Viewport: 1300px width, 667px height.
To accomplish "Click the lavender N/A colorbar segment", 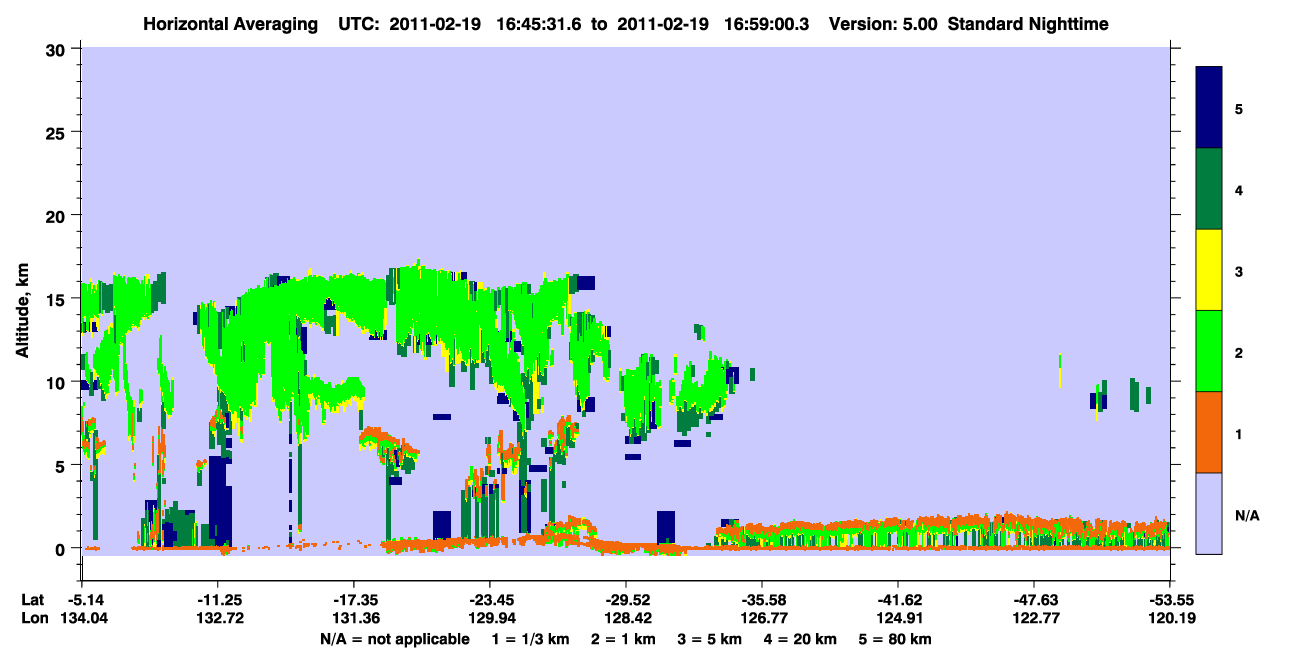I will click(x=1209, y=512).
